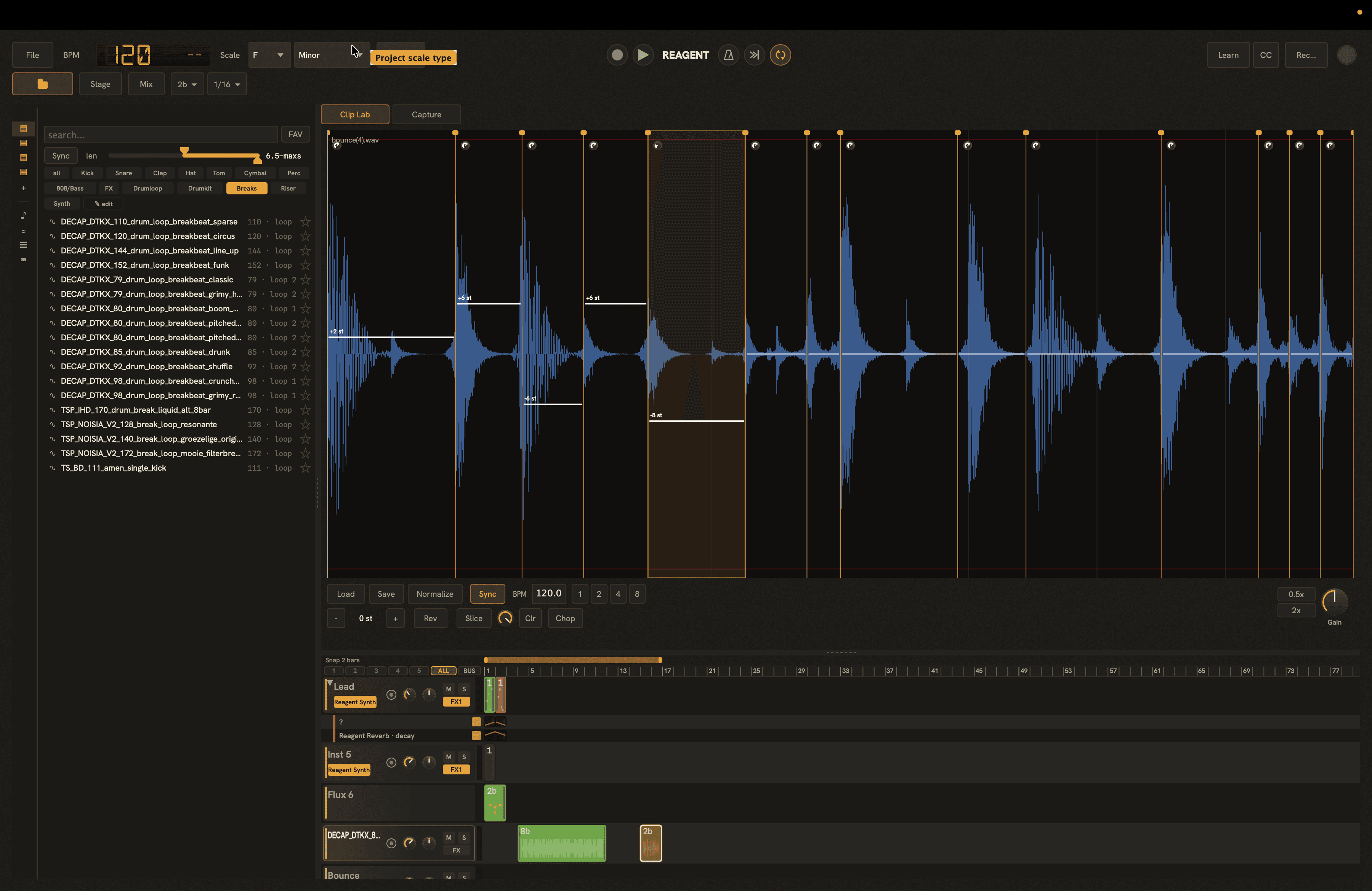Open the Lead FX1 routing button
Screen dimensions: 1372x891
(456, 701)
